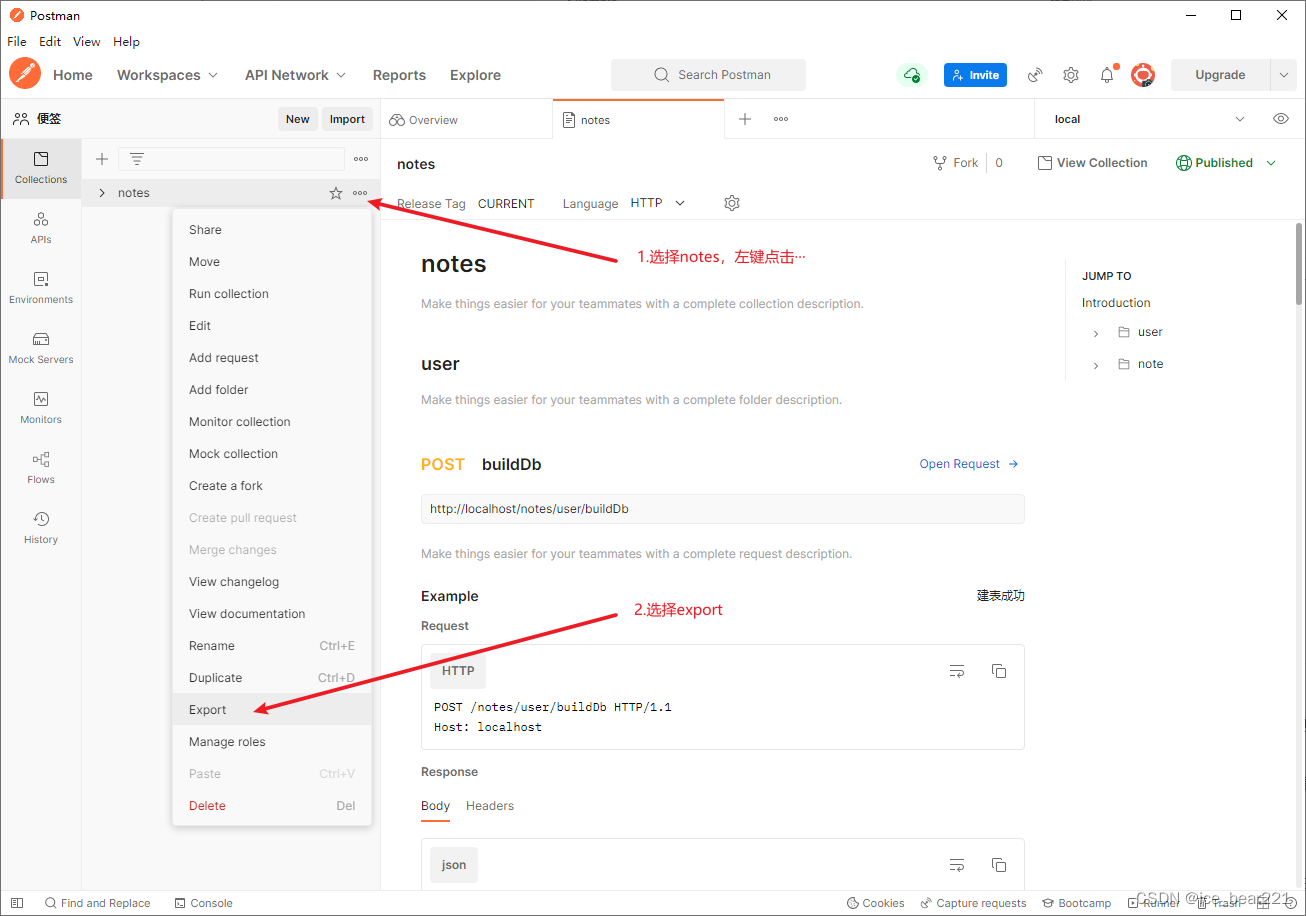This screenshot has height=916, width=1306.
Task: Open the three-dot menu on the notes collection row
Action: click(360, 193)
